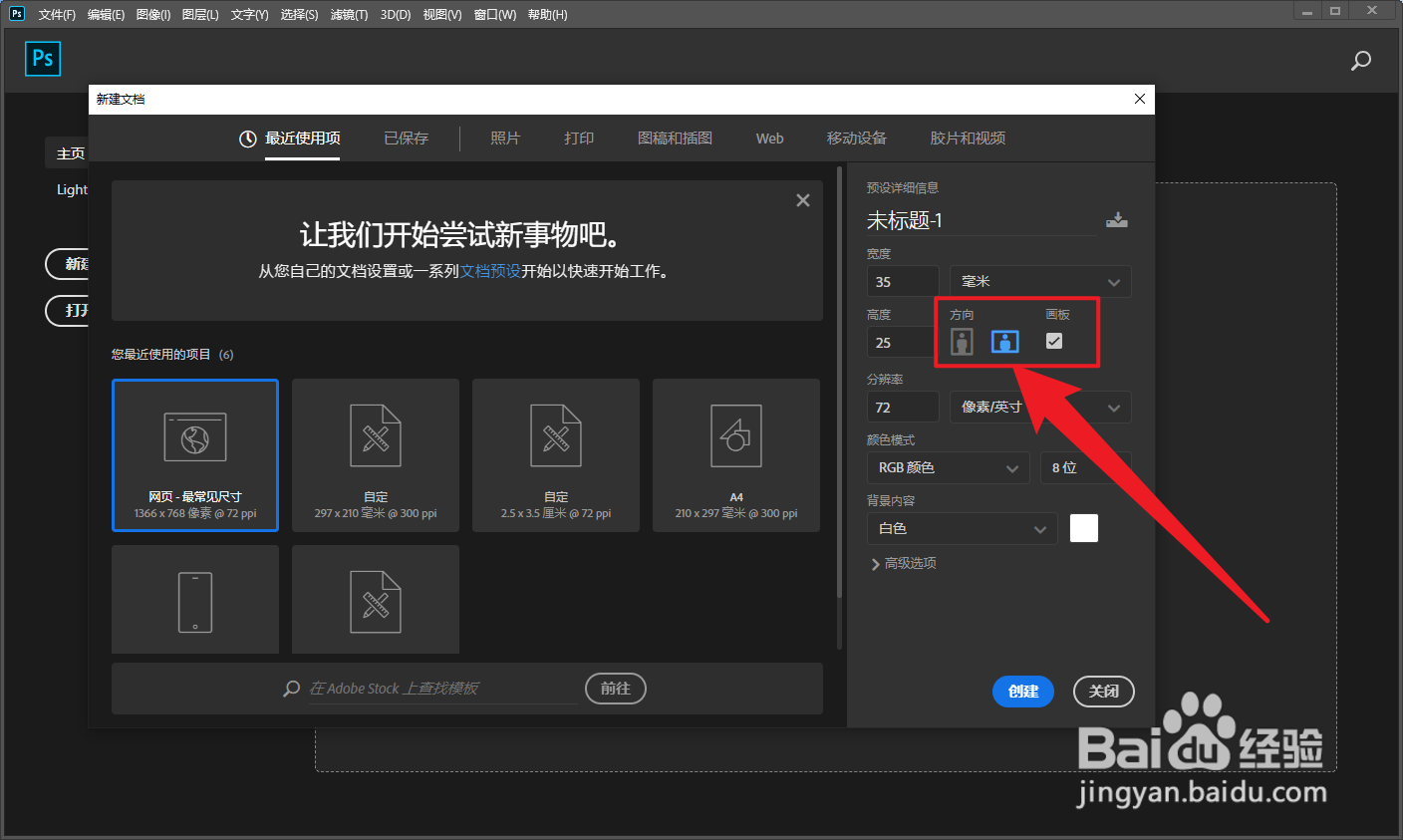Select the phone-shaped blank document preset
Screen dimensions: 1403x840
pyautogui.click(x=194, y=599)
